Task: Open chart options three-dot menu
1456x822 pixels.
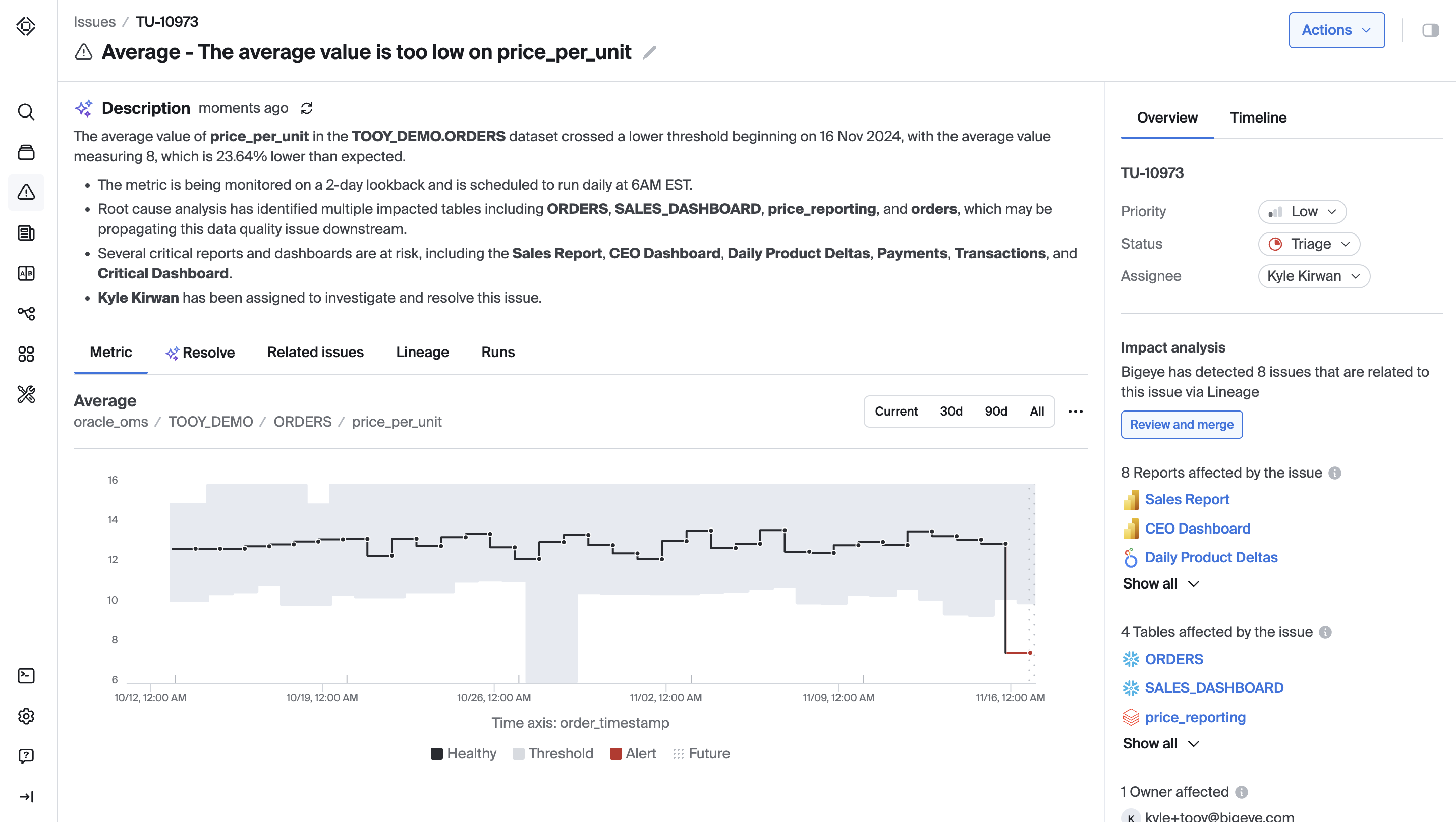Action: pyautogui.click(x=1075, y=412)
